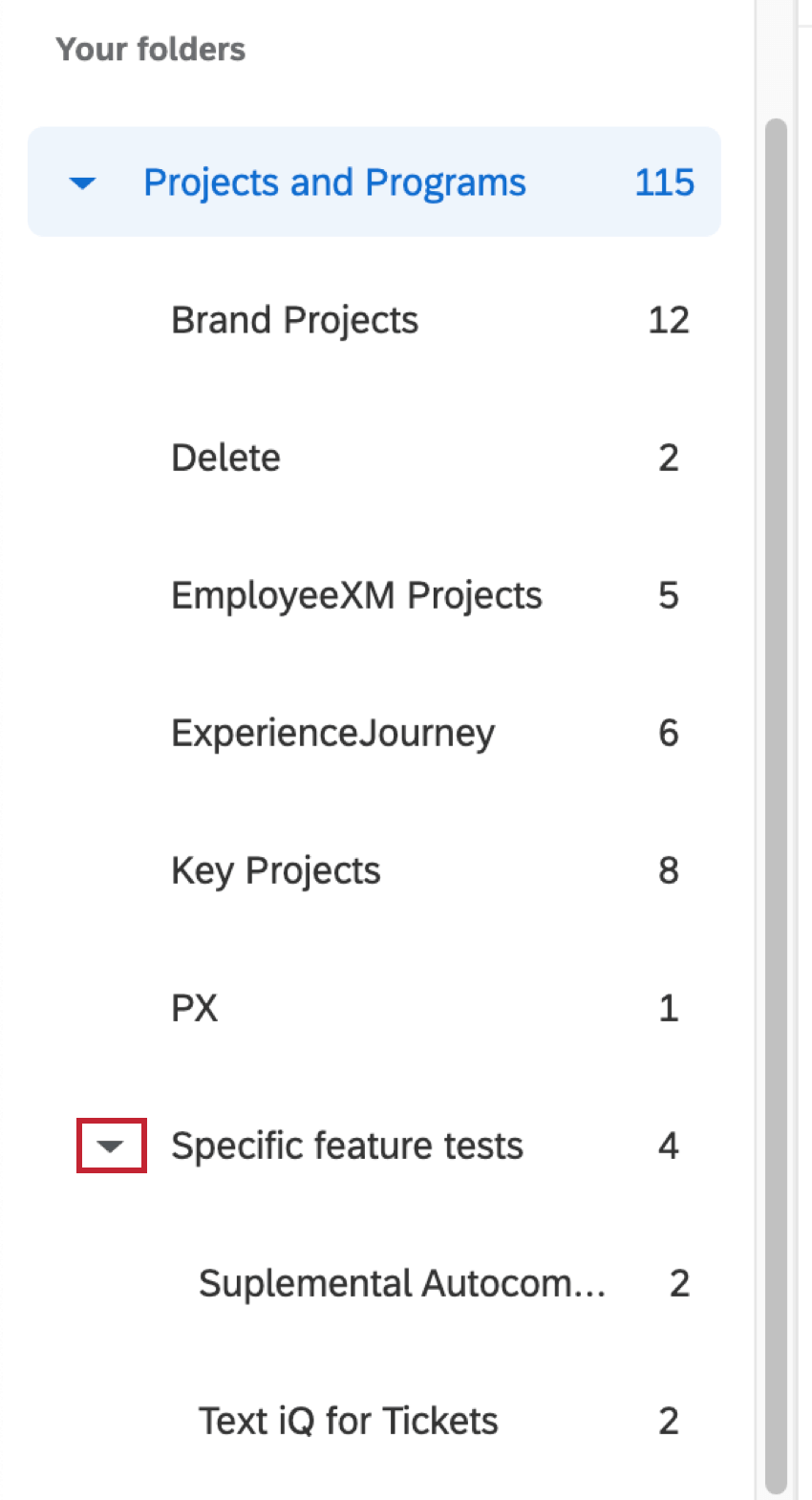Select the Text iQ for Tickets folder
812x1500 pixels.
pyautogui.click(x=348, y=1420)
